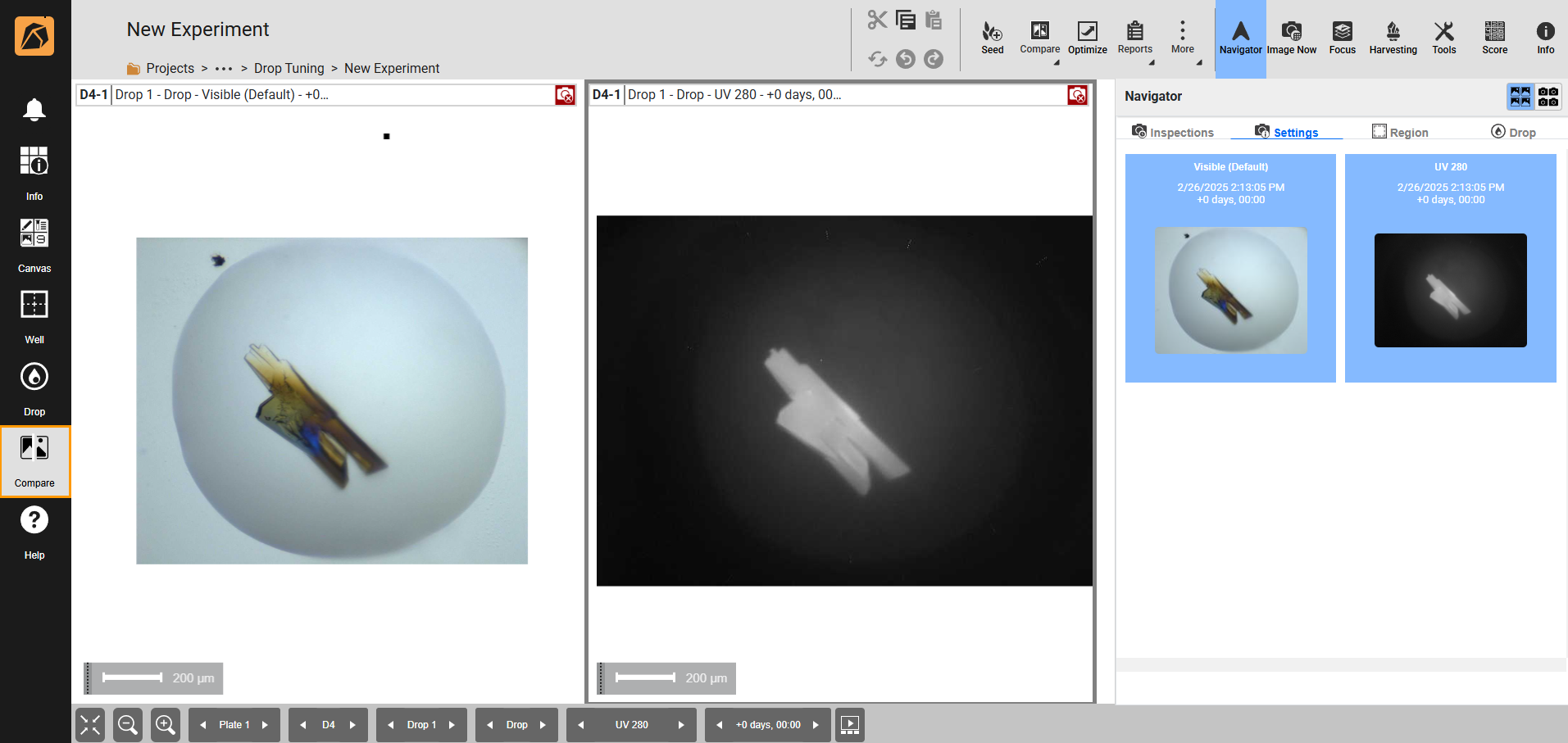Click the fit-to-screen zoom icon
The image size is (1568, 743).
[90, 725]
